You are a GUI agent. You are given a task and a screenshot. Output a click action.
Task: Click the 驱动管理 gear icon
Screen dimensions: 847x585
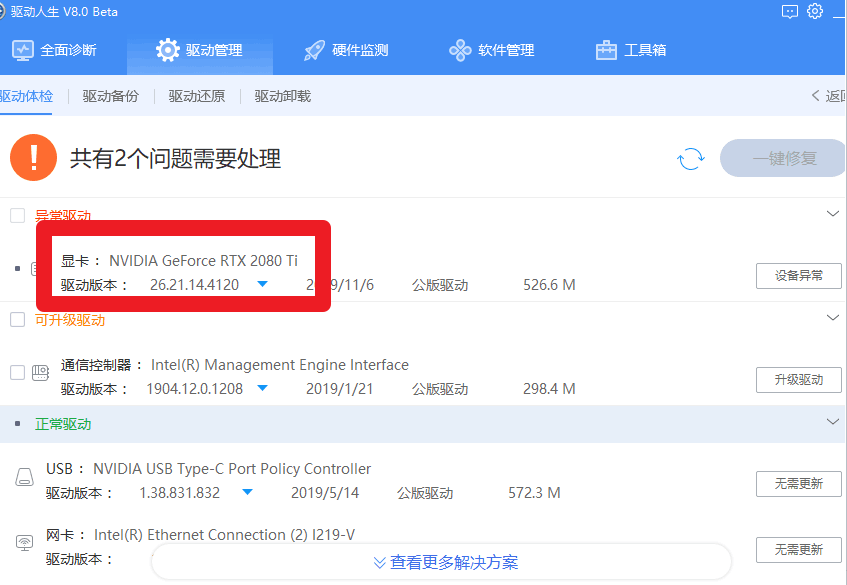[167, 50]
